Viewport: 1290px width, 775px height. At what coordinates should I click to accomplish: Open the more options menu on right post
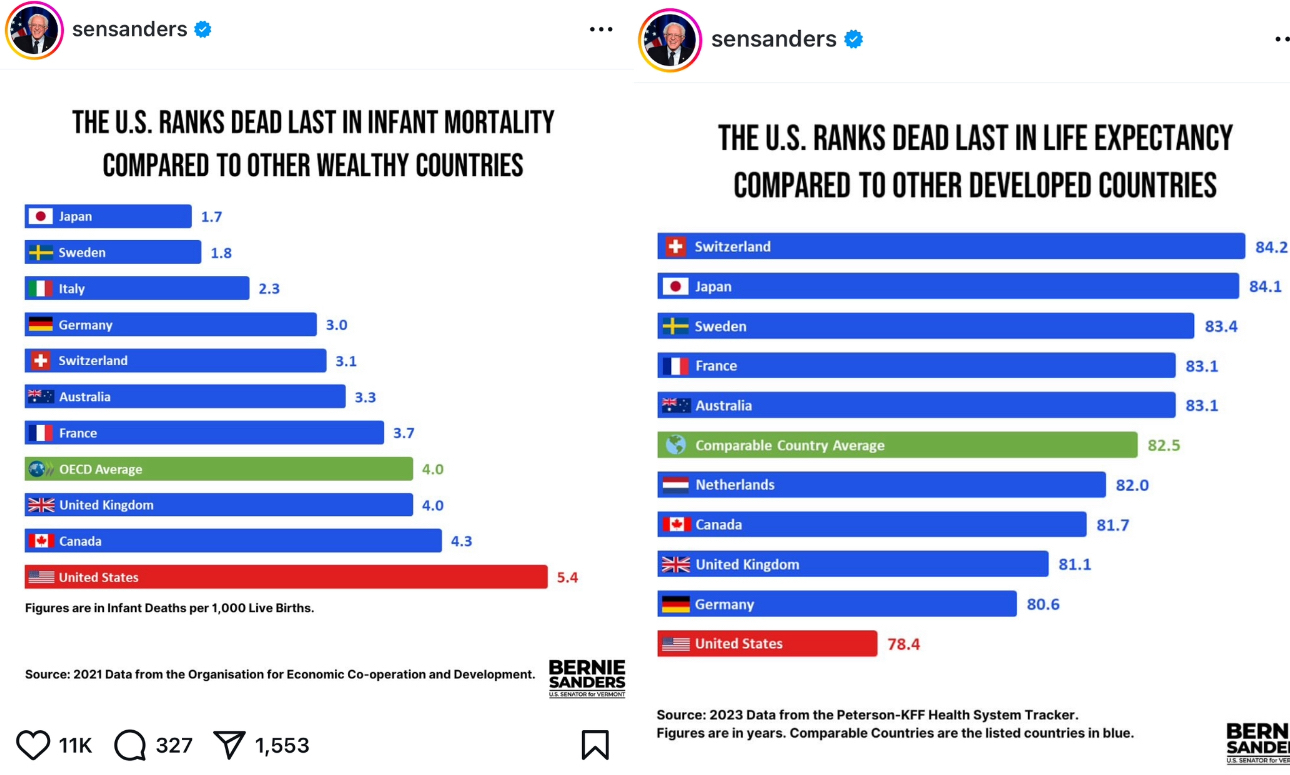(1282, 39)
